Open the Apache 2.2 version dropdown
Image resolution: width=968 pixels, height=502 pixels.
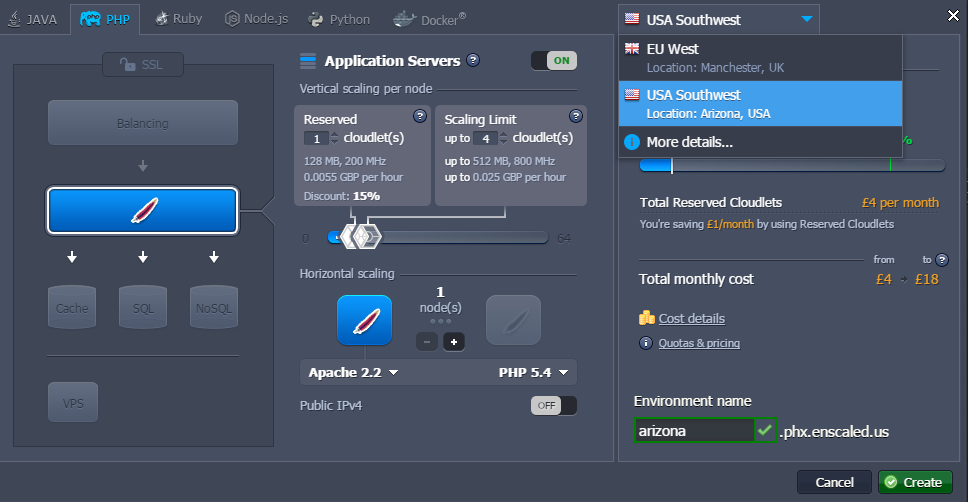[353, 372]
